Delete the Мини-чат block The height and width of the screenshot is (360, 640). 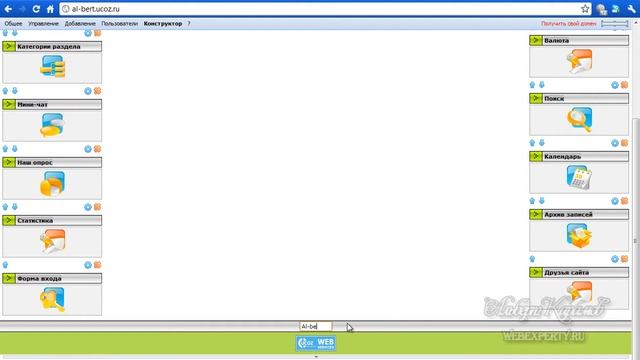coord(97,91)
